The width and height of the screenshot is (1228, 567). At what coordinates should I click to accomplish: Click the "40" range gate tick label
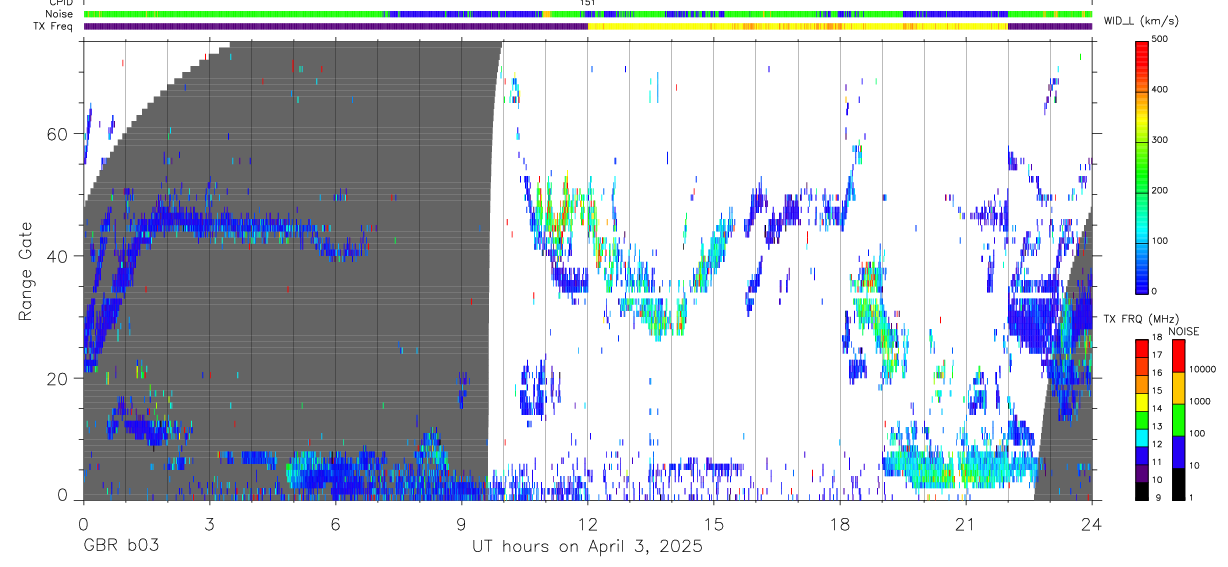(58, 256)
